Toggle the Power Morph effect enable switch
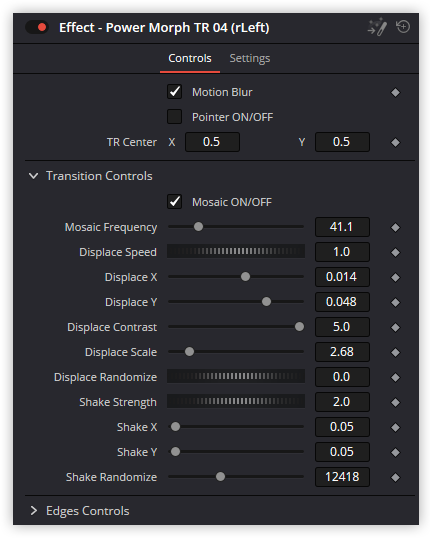The height and width of the screenshot is (538, 430). click(37, 27)
